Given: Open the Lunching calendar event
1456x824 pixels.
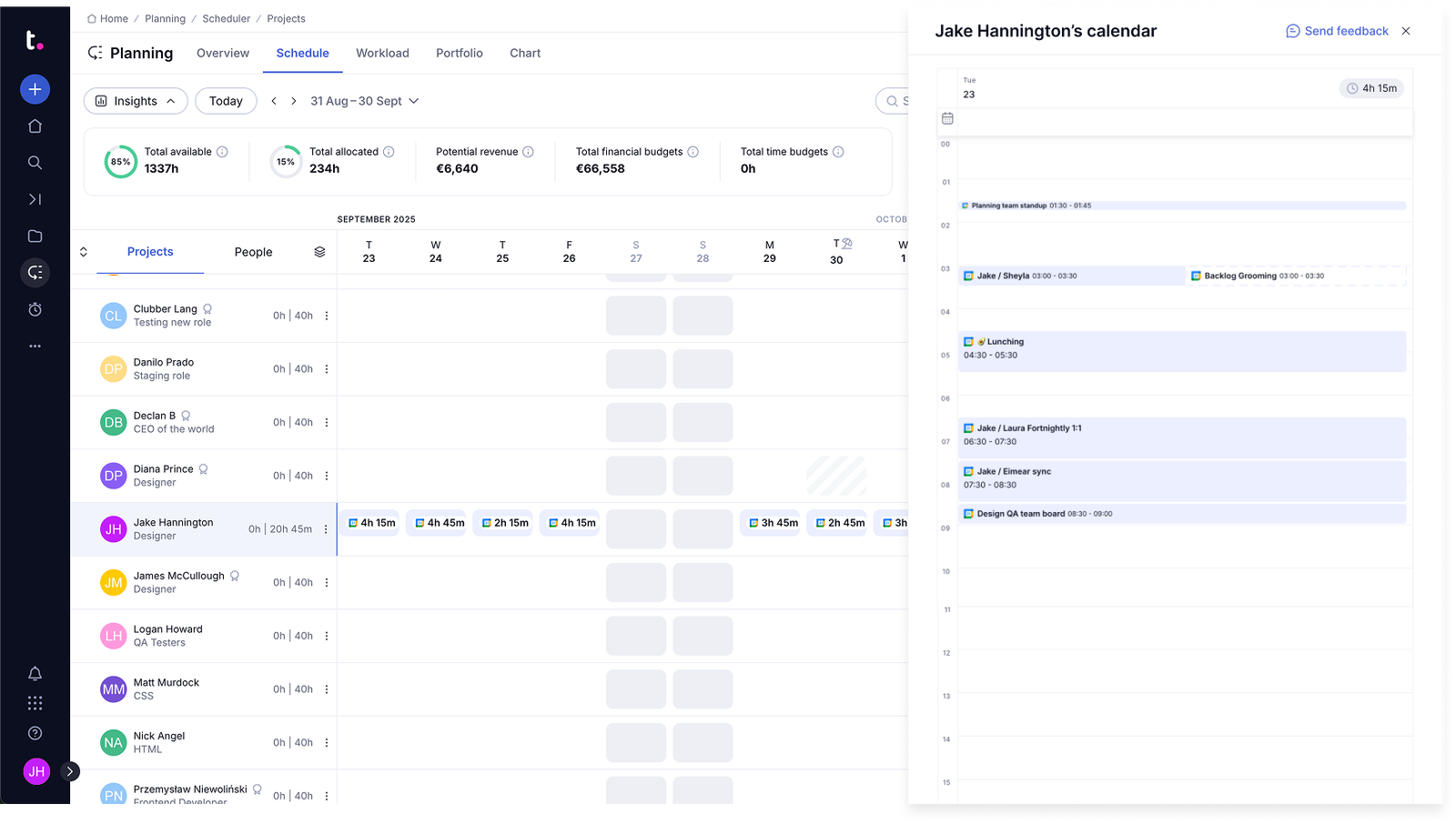Looking at the screenshot, I should 1181,349.
